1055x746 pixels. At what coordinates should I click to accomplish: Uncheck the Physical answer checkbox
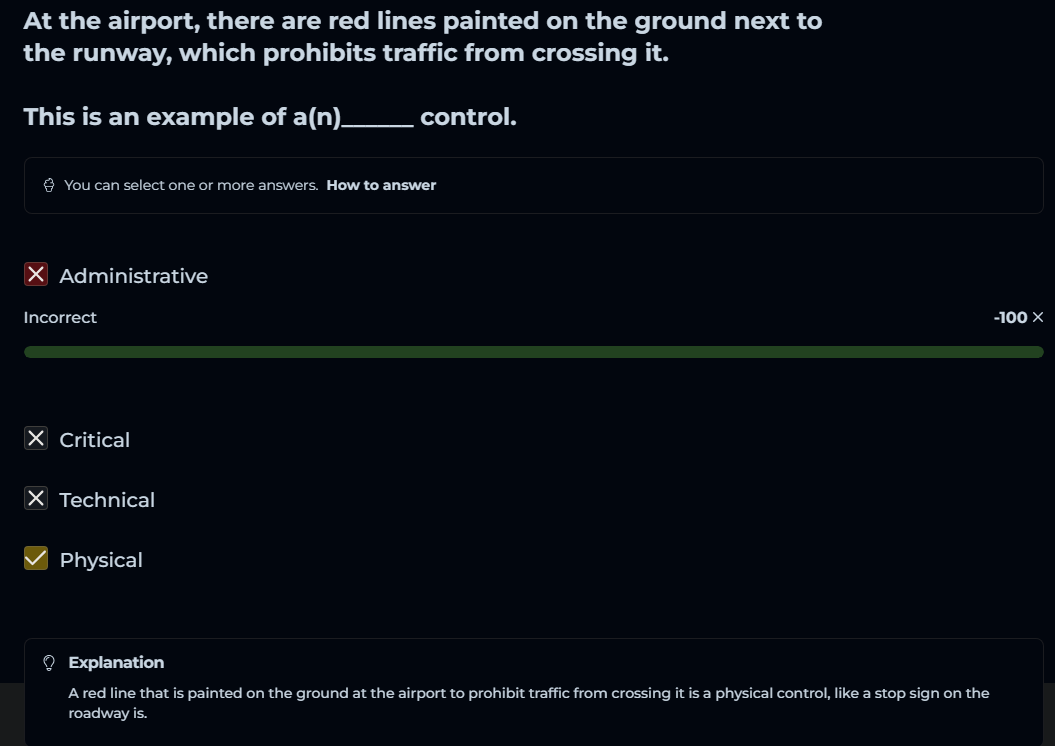pos(36,559)
